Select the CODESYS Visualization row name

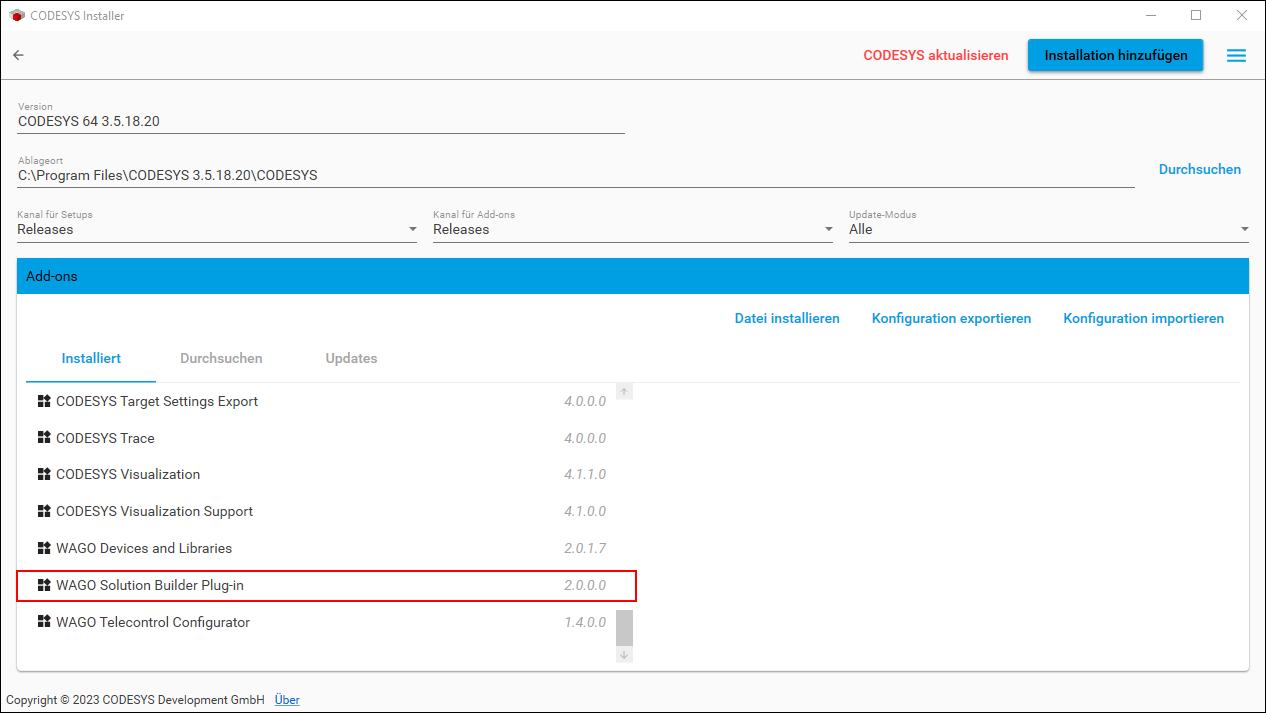click(128, 474)
